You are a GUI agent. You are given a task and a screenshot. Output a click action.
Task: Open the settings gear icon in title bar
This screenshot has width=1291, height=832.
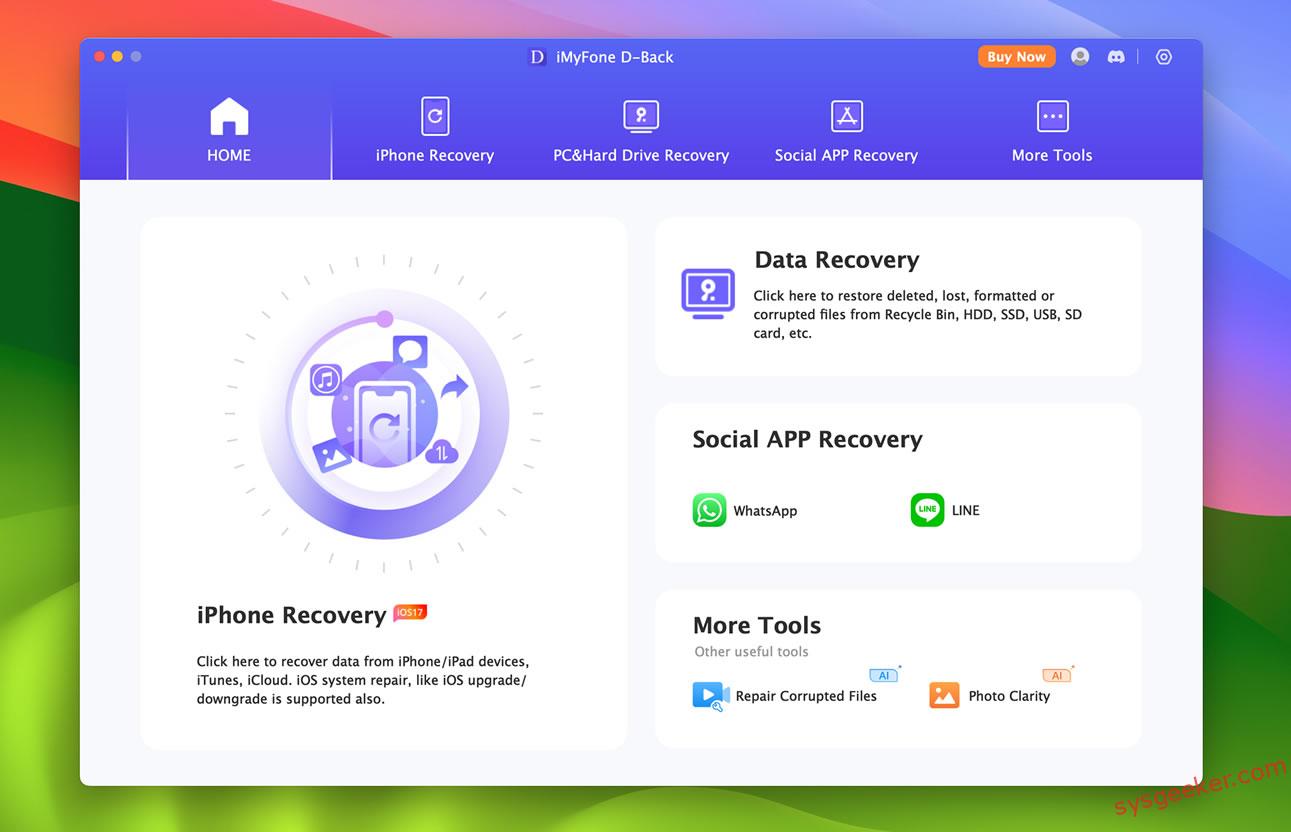(1163, 57)
